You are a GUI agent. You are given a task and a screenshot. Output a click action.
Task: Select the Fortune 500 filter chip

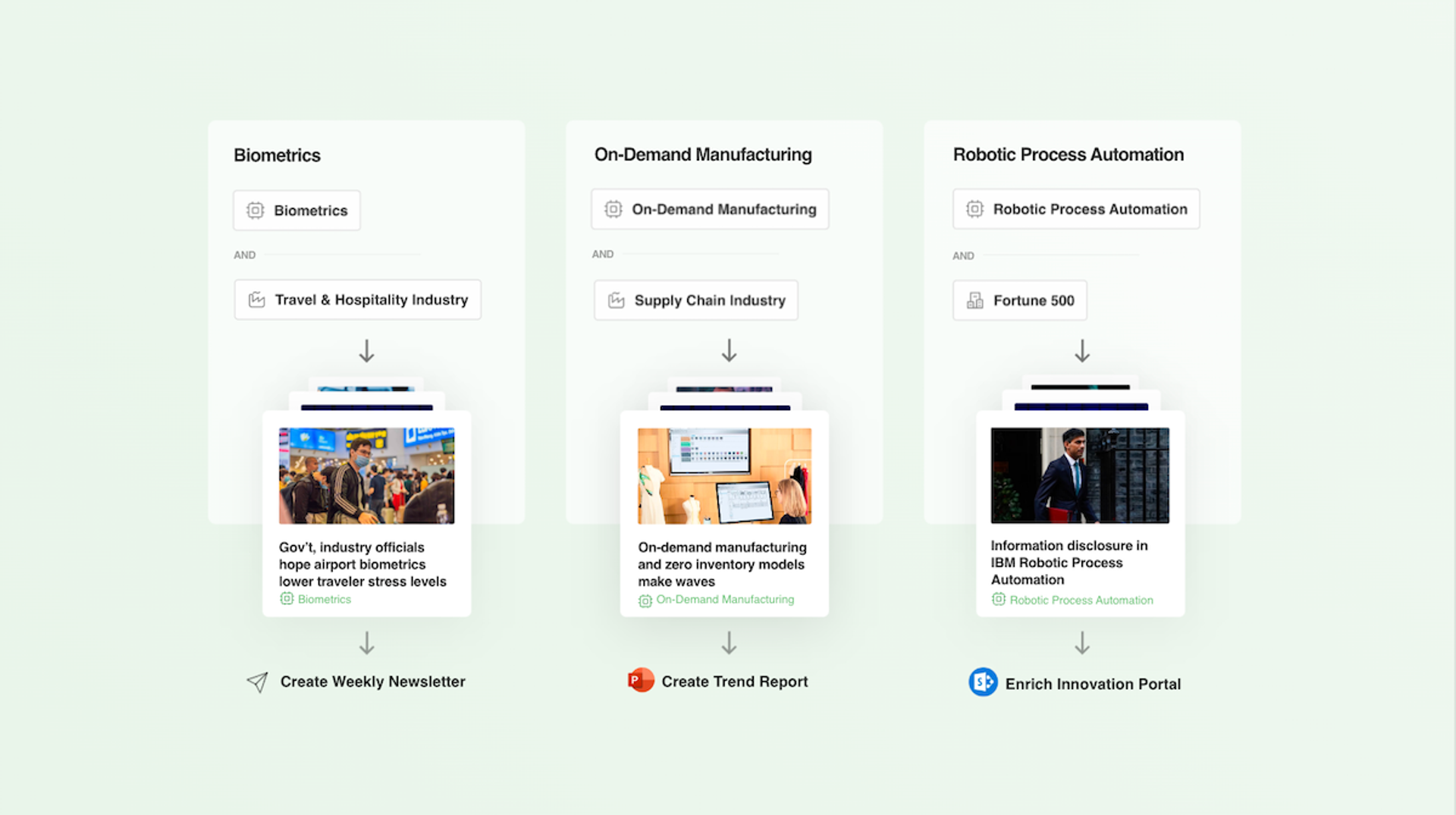click(x=1019, y=300)
